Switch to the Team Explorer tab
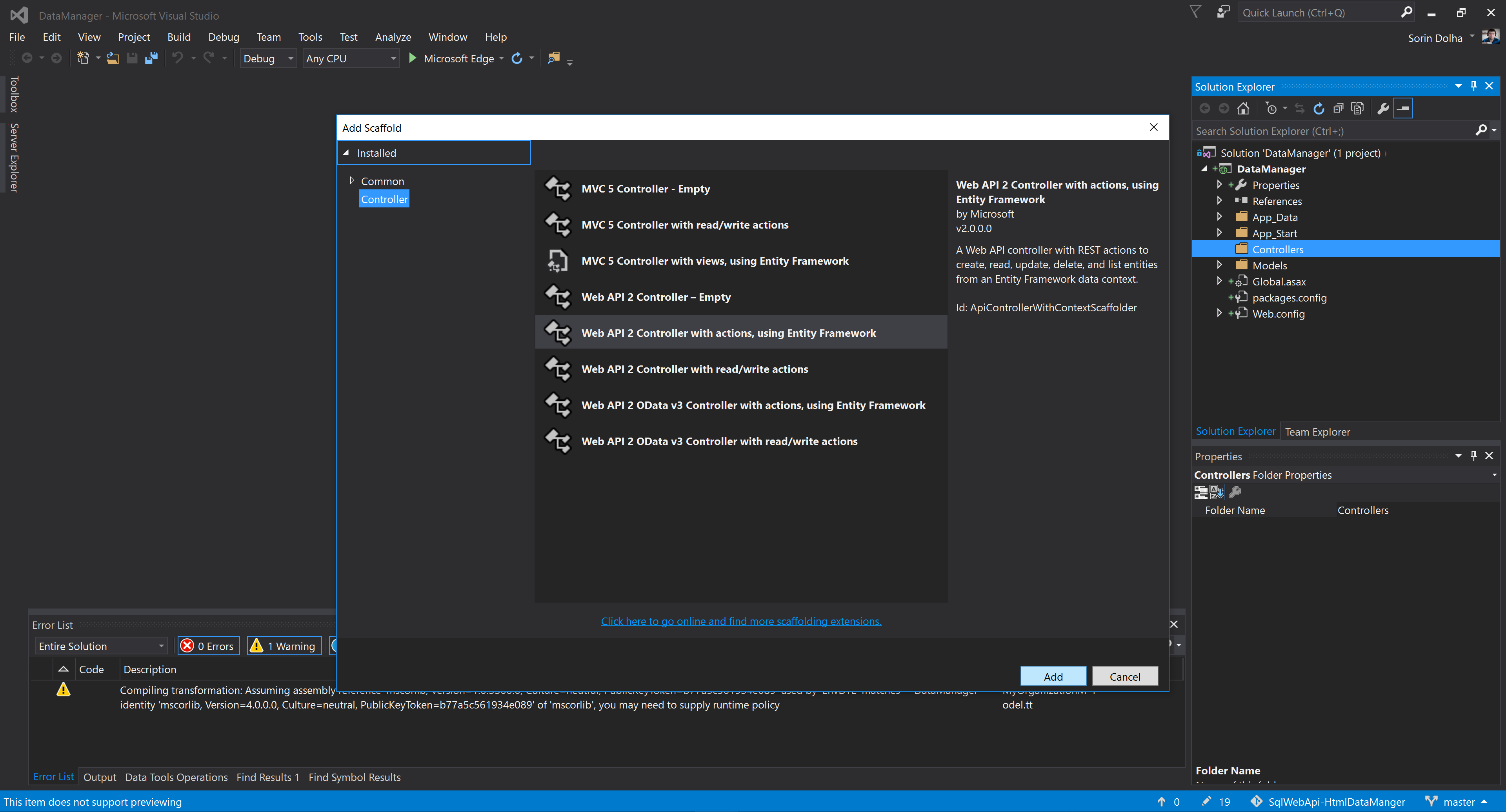The width and height of the screenshot is (1506, 812). [x=1317, y=432]
